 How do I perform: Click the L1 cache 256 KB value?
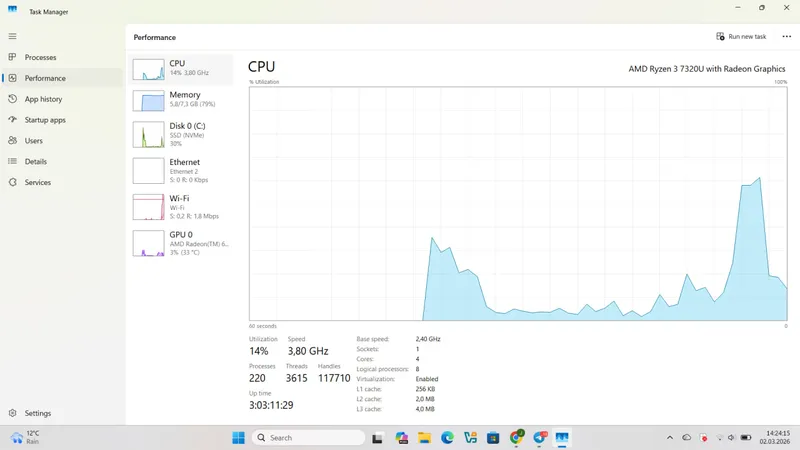[425, 389]
